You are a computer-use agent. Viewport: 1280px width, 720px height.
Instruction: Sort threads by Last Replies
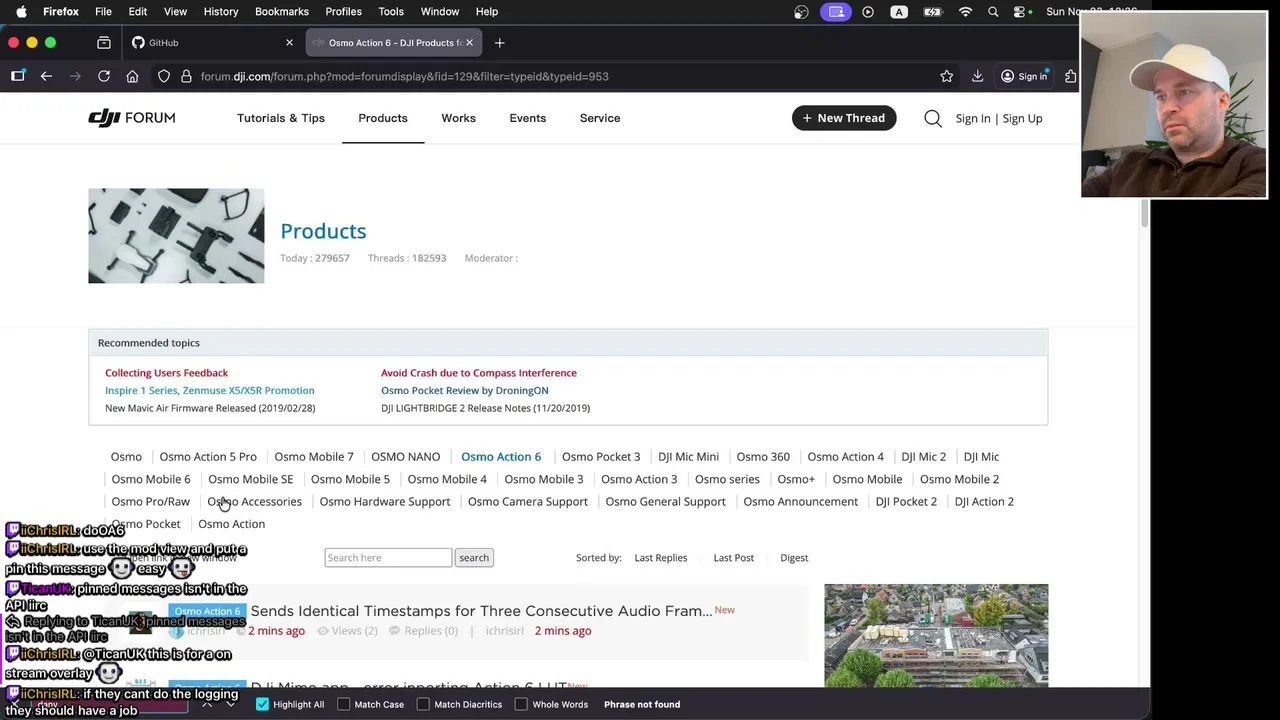(x=661, y=558)
